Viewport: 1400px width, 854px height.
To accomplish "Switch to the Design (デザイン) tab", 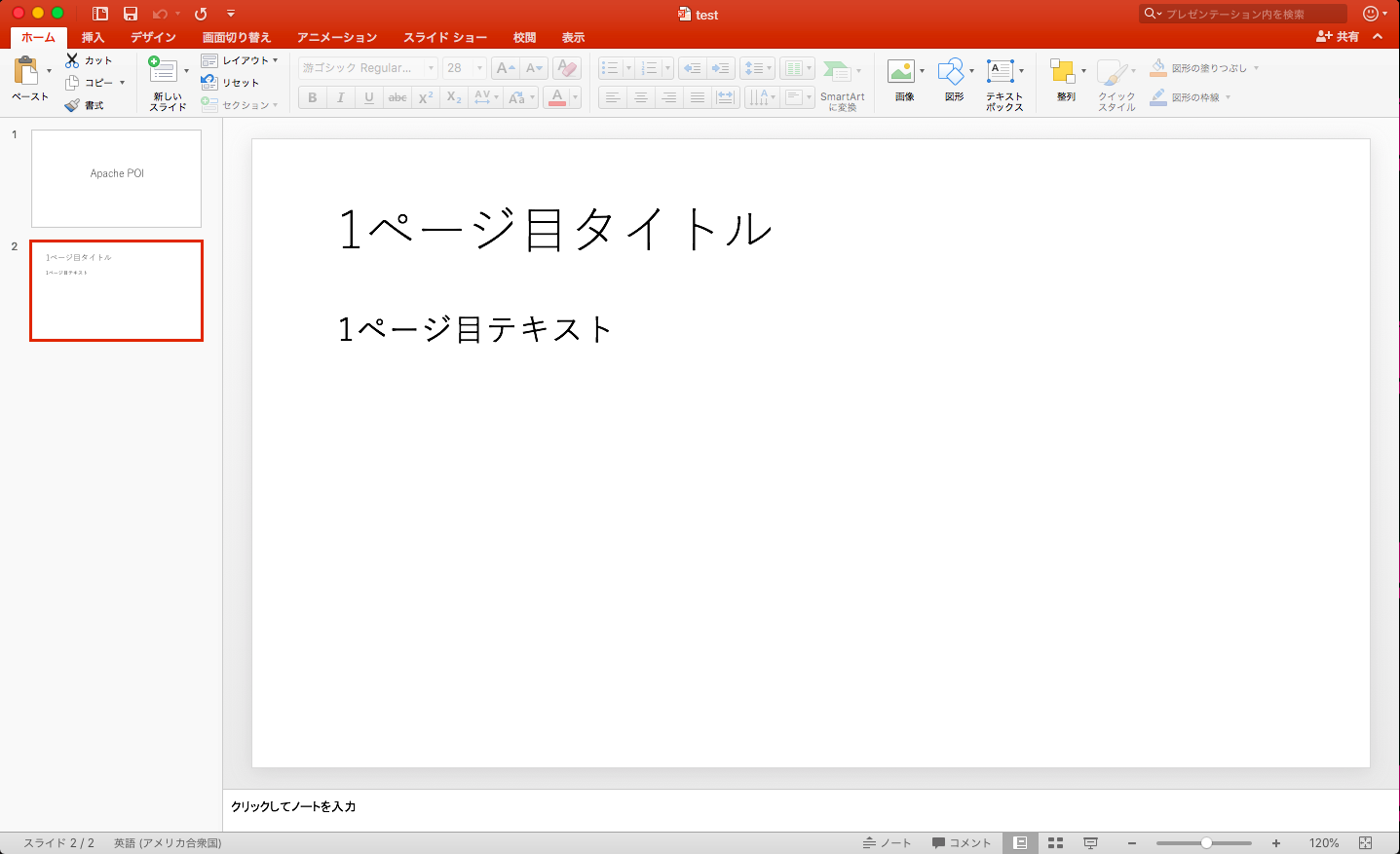I will pos(153,37).
